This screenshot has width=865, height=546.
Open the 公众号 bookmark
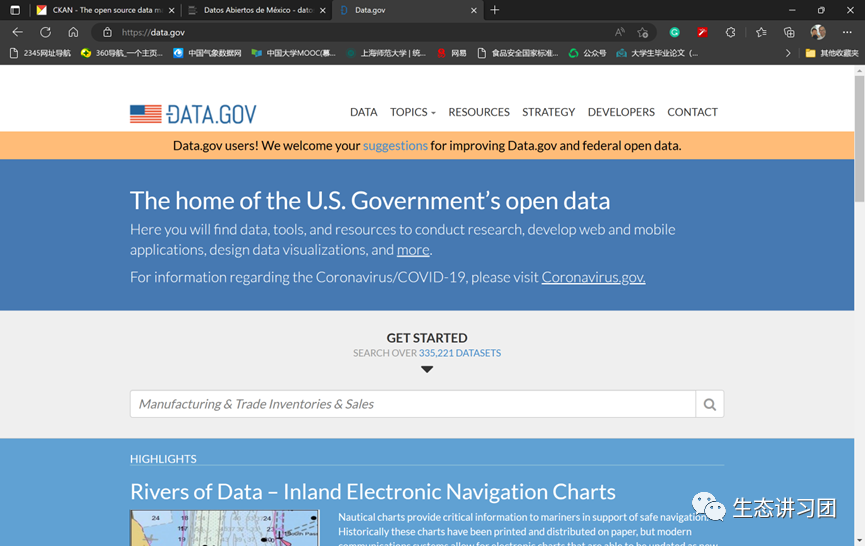coord(588,53)
